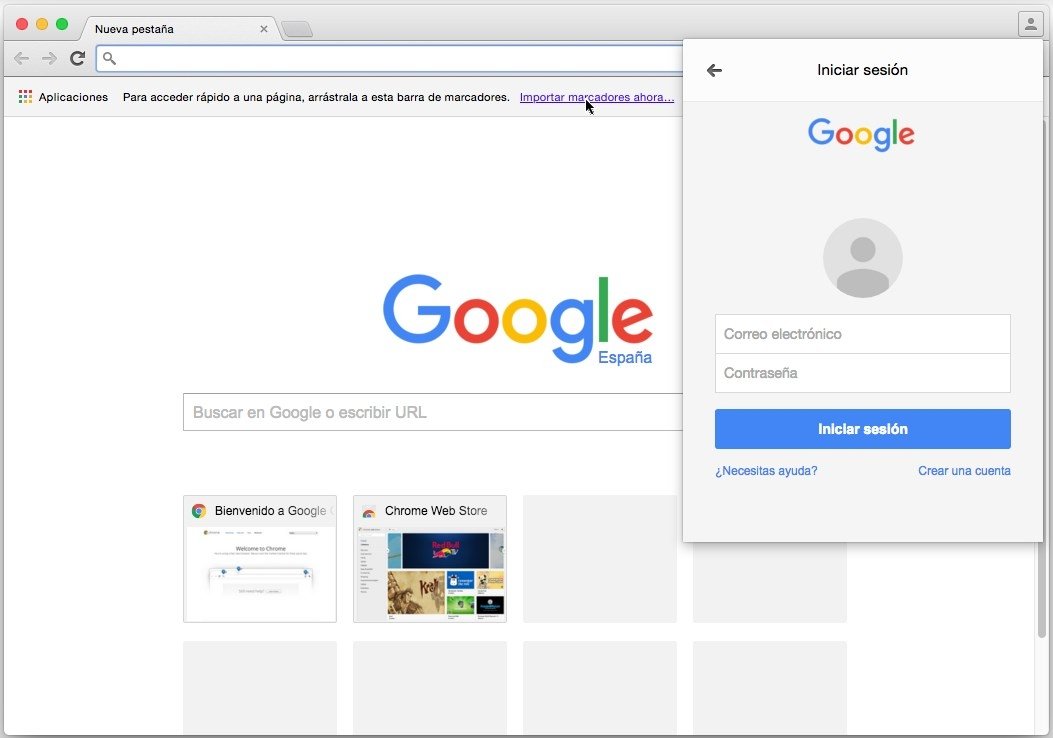This screenshot has width=1053, height=738.
Task: Click the 'Para acceder rápido a una página' hint
Action: coord(316,97)
